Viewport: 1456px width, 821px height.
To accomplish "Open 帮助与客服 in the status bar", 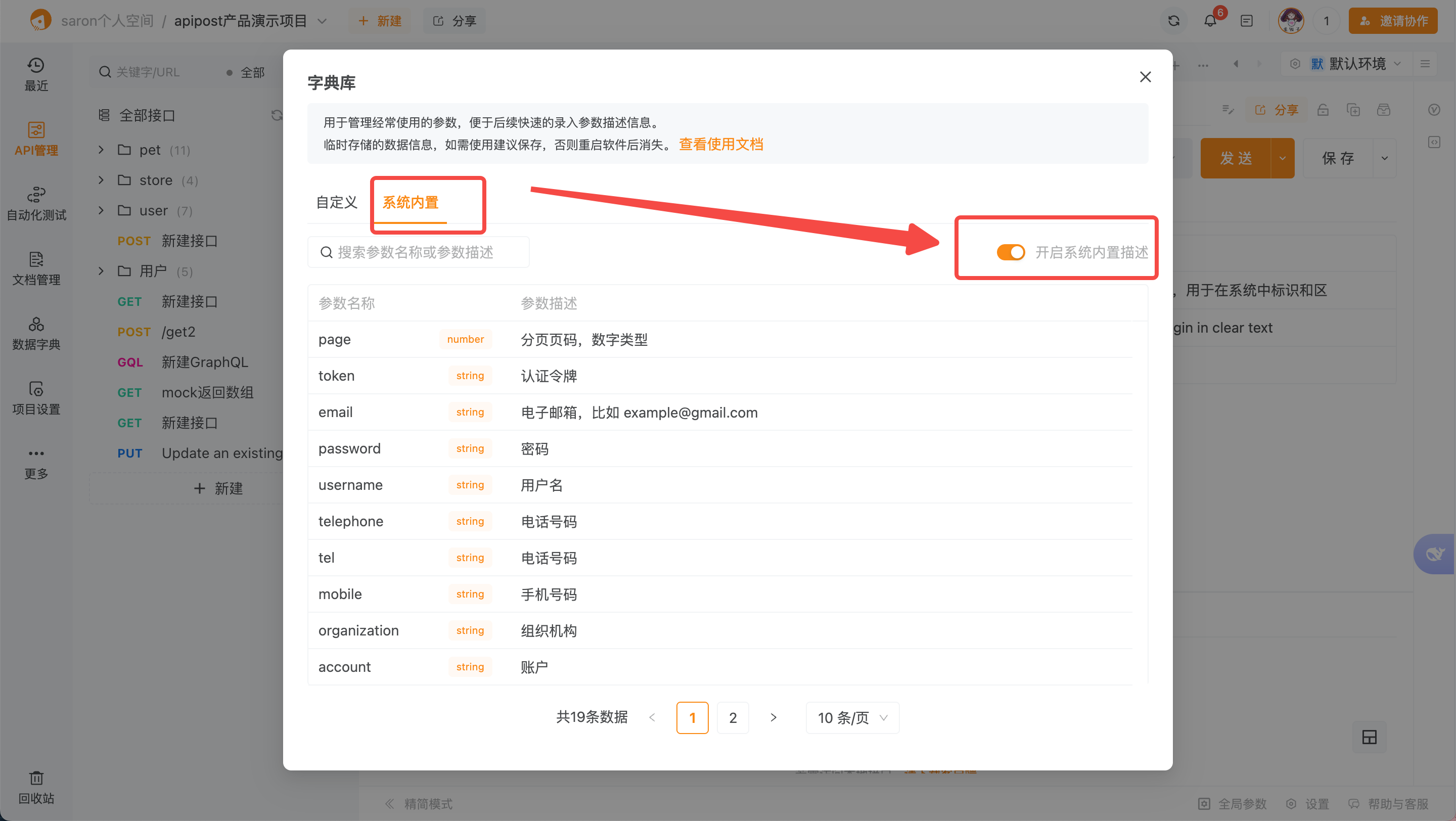I will 1388,803.
